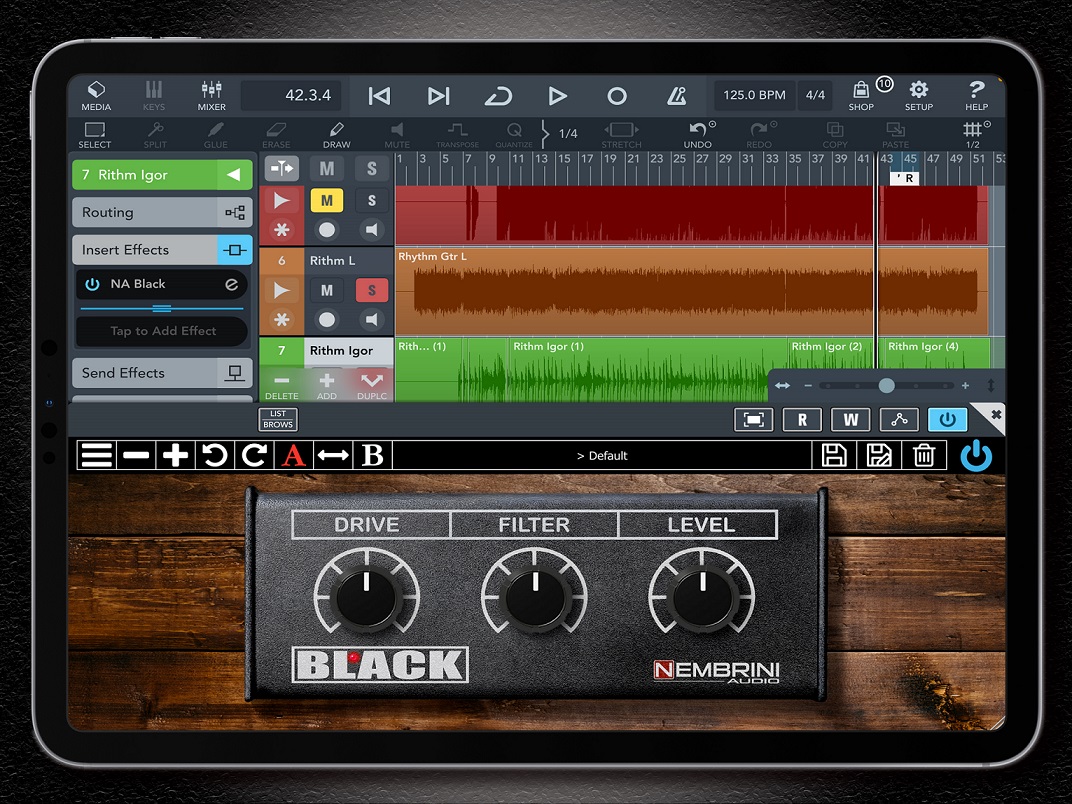
Task: Toggle the metronome icon
Action: tap(676, 96)
